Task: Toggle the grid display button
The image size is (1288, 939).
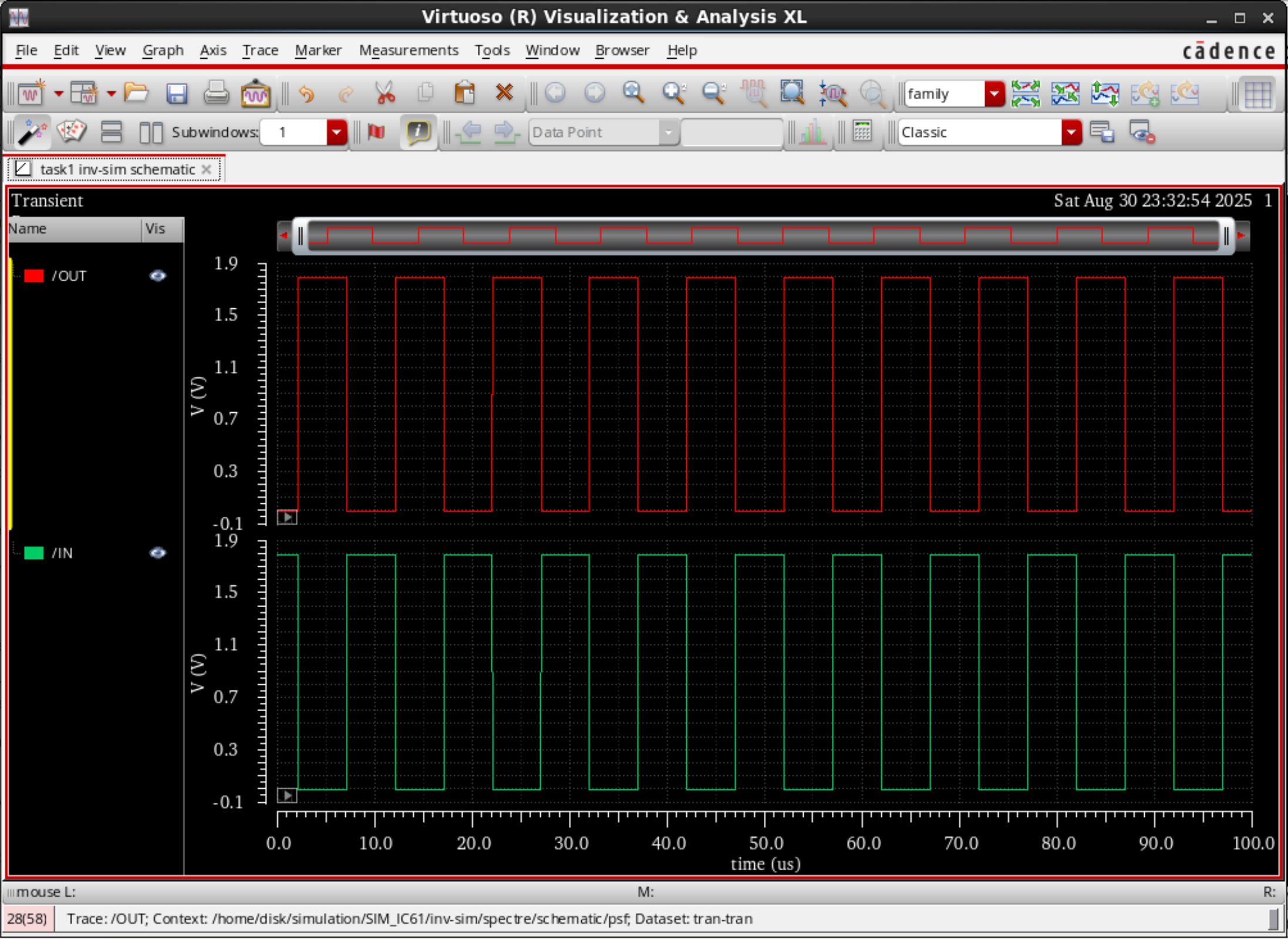Action: point(1257,94)
